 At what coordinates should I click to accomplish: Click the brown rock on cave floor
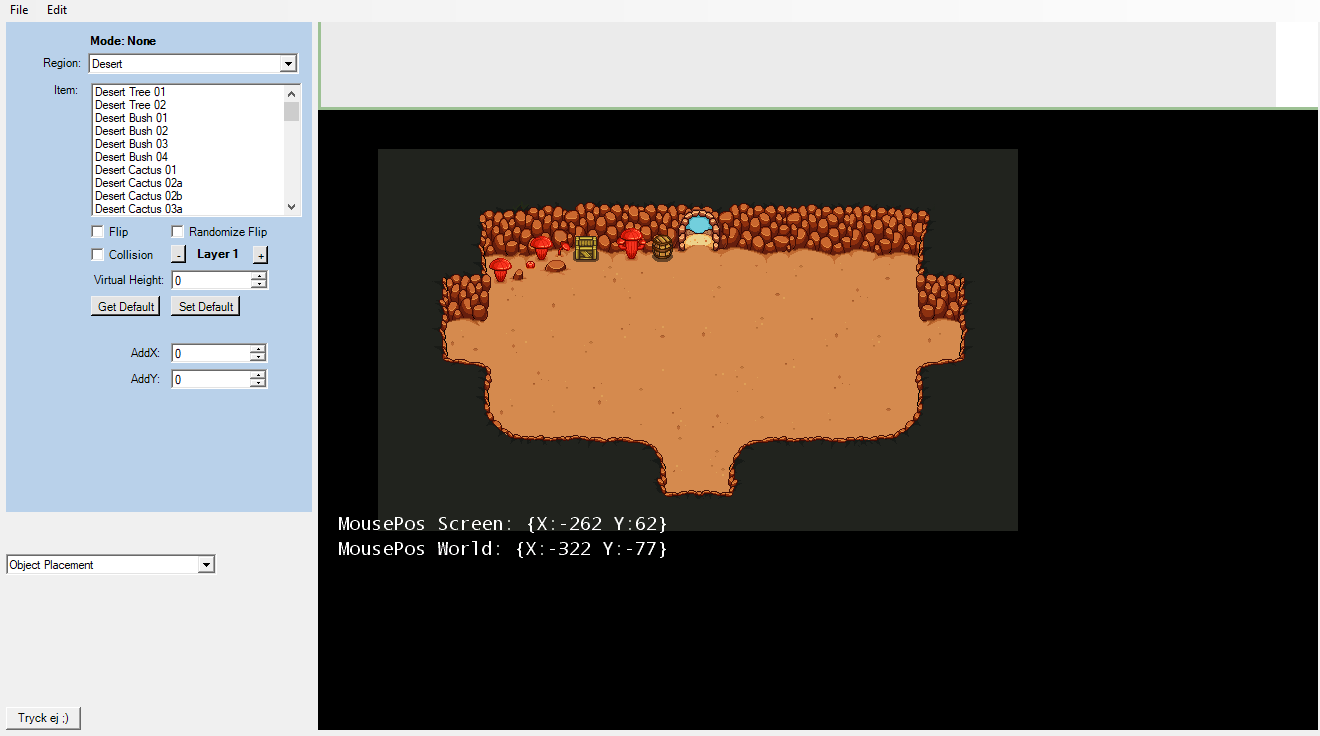click(555, 265)
